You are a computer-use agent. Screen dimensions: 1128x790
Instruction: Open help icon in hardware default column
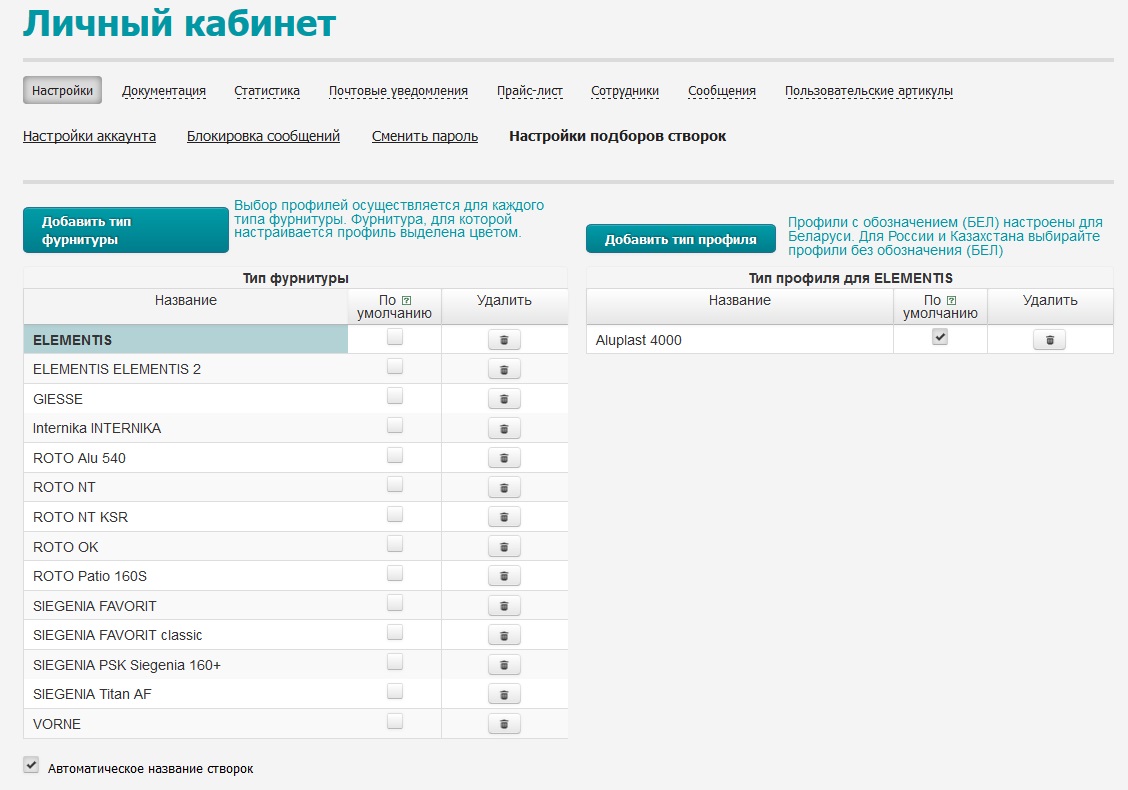click(x=406, y=300)
